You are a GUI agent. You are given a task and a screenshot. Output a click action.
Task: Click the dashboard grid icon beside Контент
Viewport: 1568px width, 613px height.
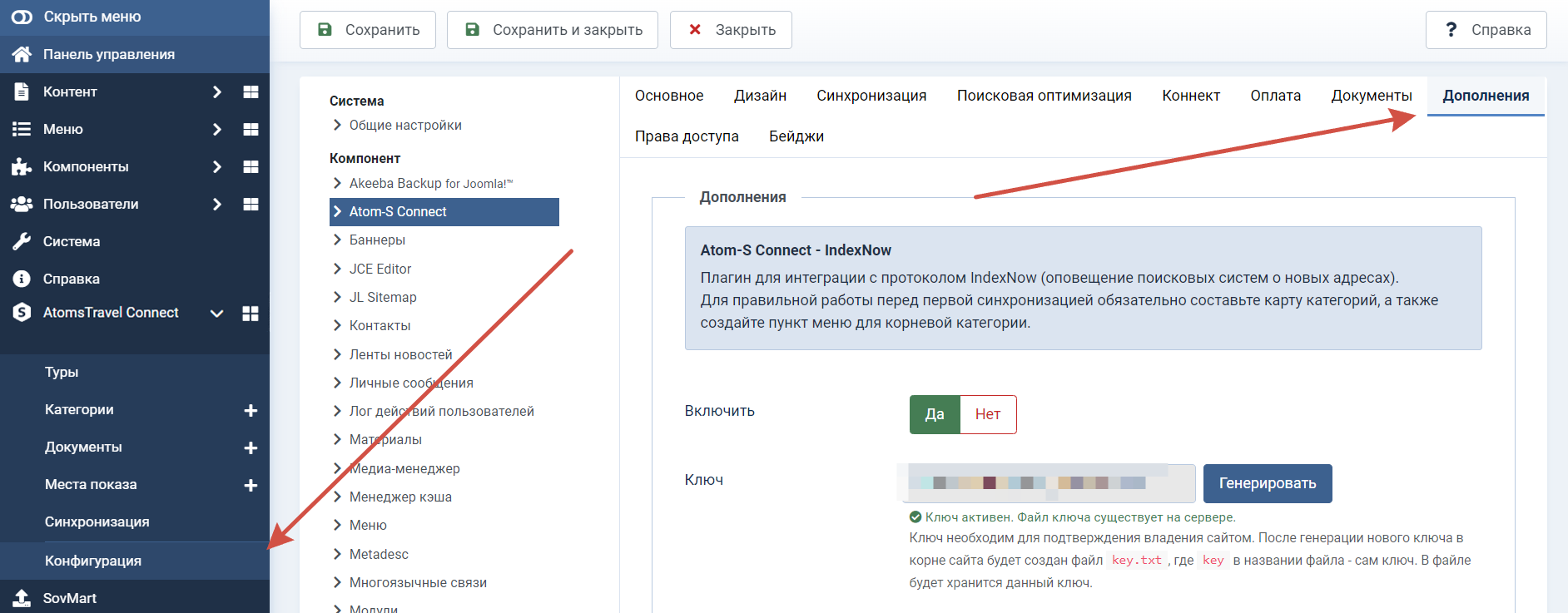(x=251, y=91)
